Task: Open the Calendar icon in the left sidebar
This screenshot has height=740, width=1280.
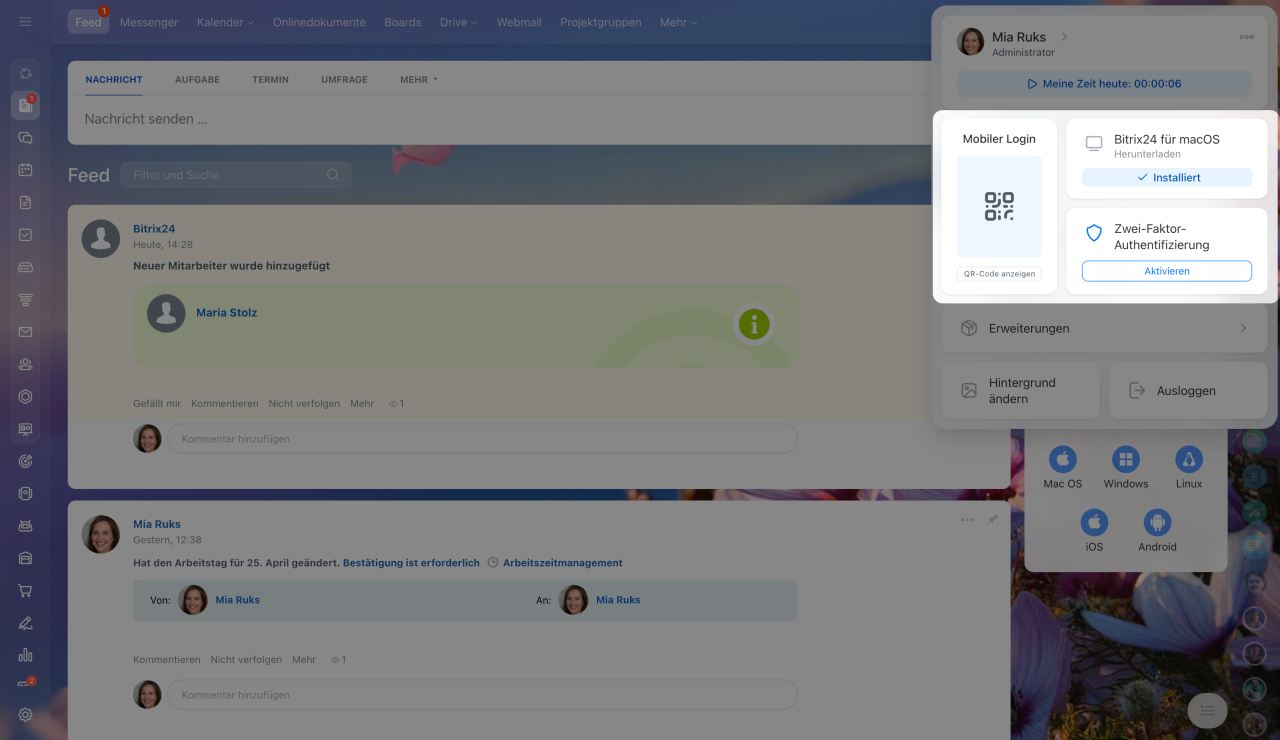Action: (25, 170)
